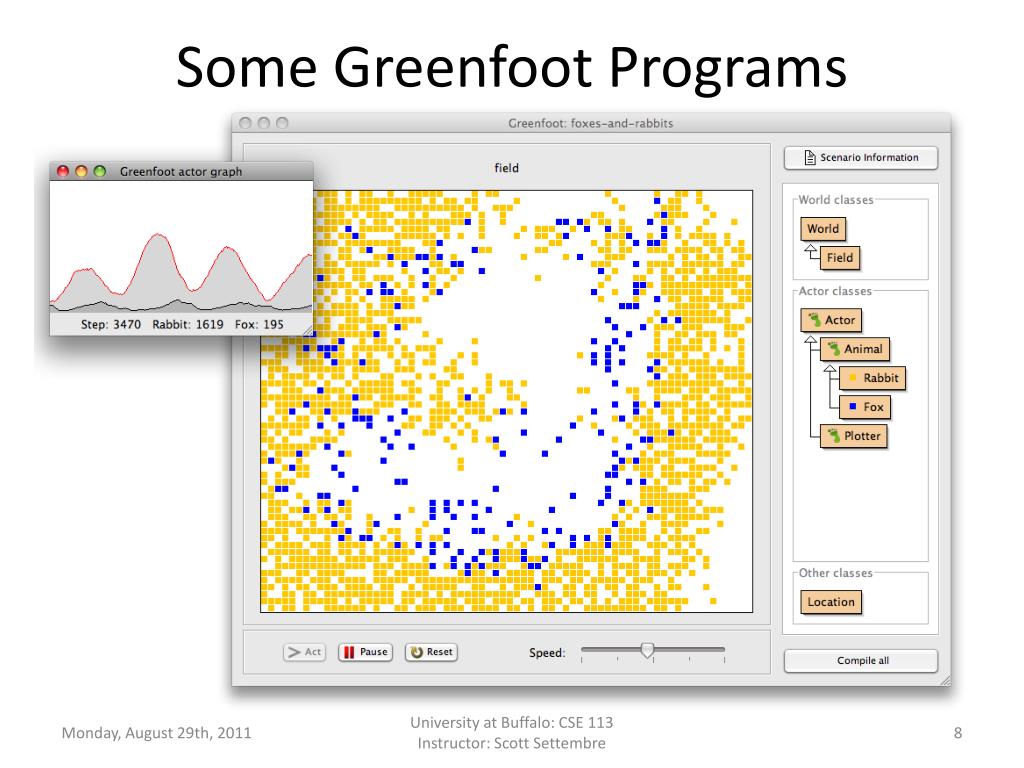Click the Scenario Information button

coord(860,157)
